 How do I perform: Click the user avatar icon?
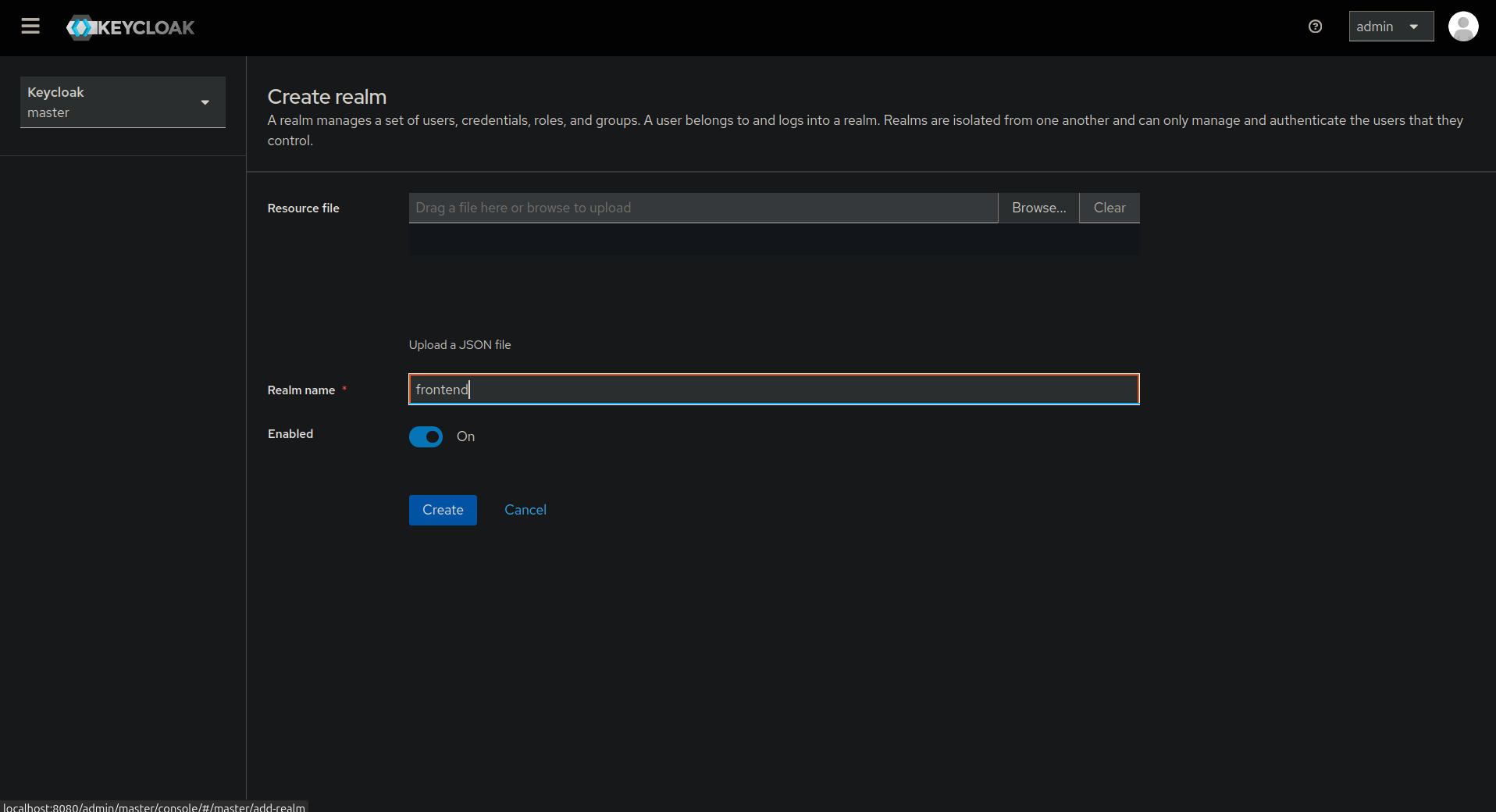(1462, 27)
